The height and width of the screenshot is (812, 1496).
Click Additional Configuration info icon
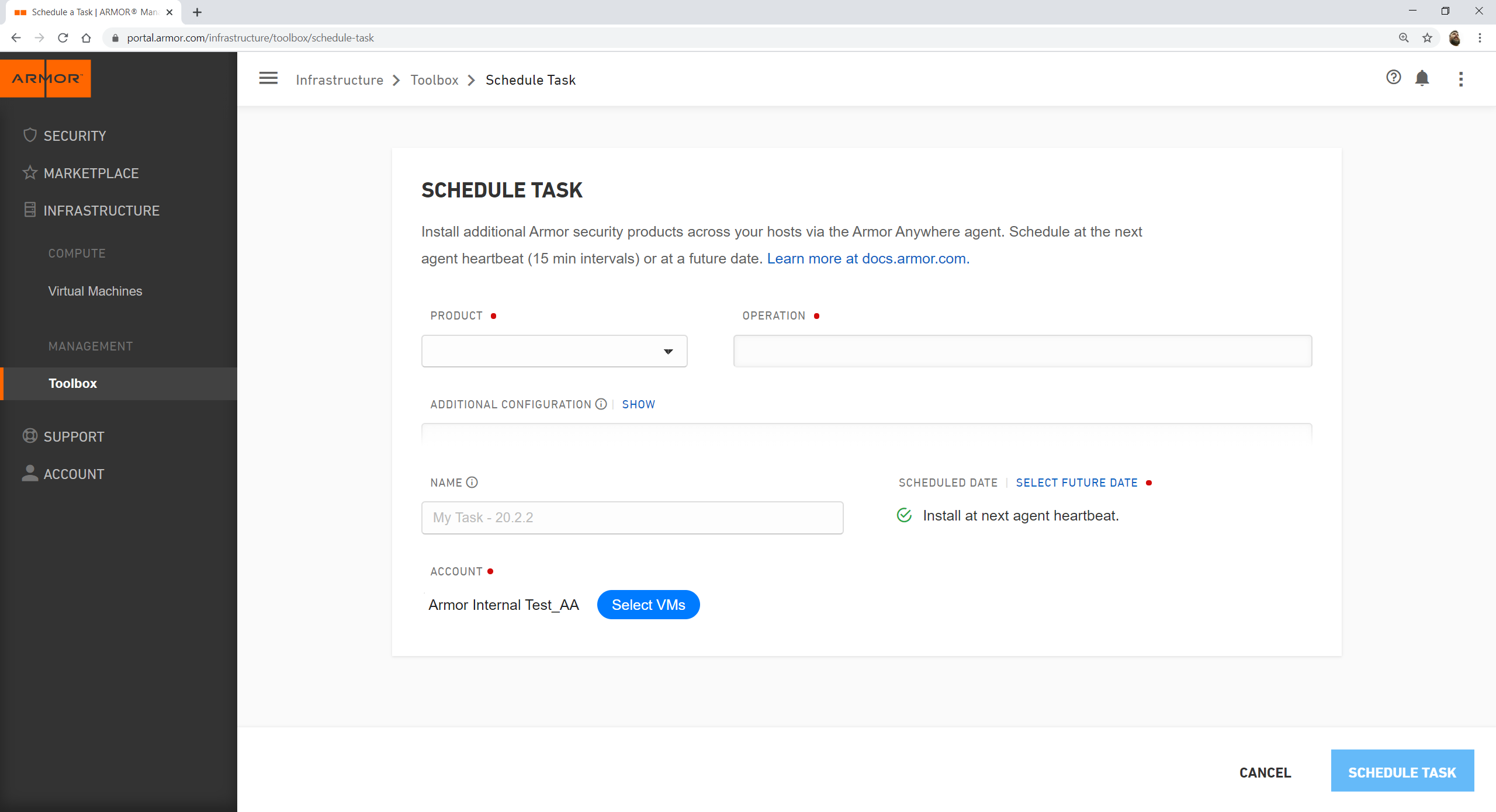pos(601,404)
